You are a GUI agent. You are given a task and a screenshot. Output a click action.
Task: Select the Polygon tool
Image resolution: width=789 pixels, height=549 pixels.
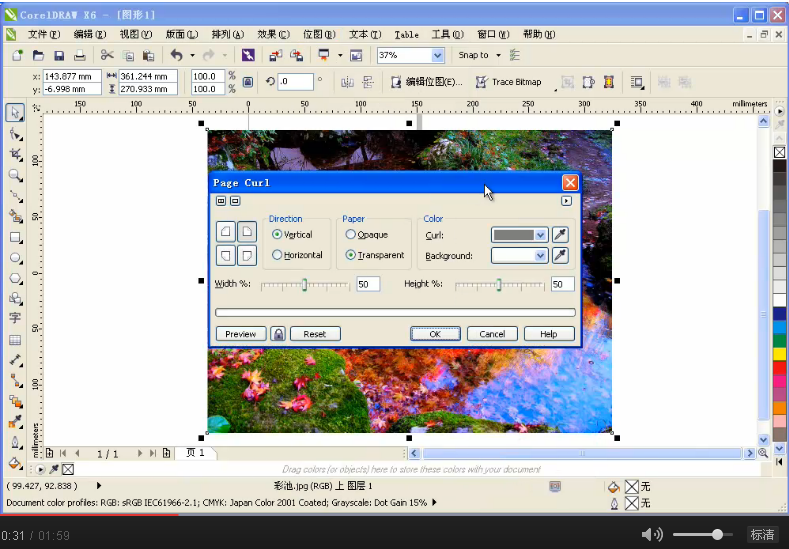16,278
